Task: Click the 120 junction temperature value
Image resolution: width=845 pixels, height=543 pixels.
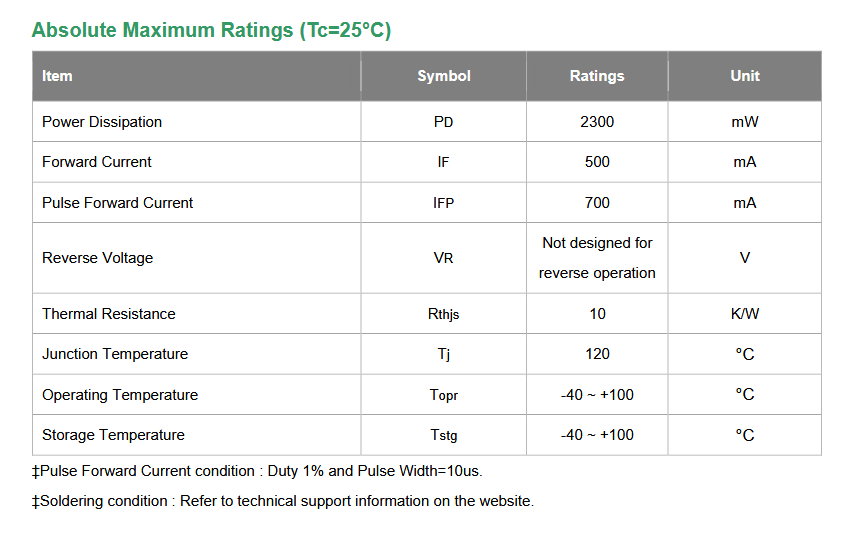Action: pyautogui.click(x=597, y=354)
